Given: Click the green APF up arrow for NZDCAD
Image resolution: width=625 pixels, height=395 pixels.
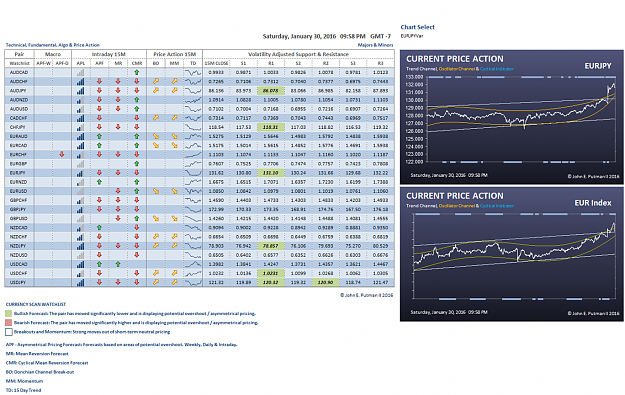Looking at the screenshot, I should click(x=99, y=228).
